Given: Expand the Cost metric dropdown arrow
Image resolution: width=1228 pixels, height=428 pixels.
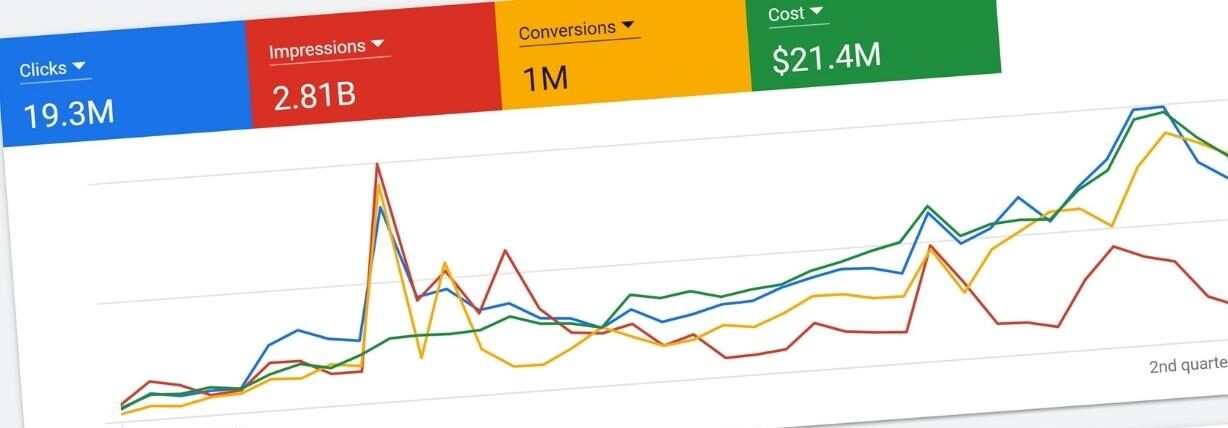Looking at the screenshot, I should [817, 12].
